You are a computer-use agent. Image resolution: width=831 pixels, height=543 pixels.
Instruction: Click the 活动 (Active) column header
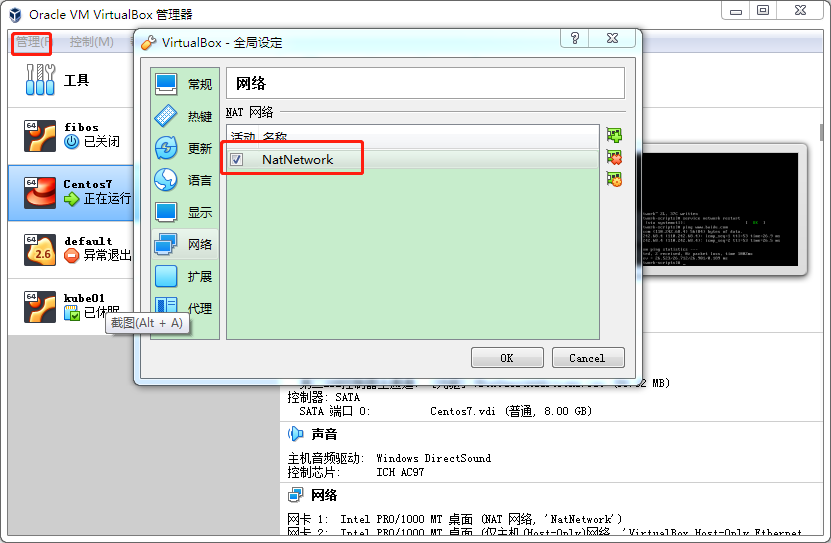tap(243, 137)
